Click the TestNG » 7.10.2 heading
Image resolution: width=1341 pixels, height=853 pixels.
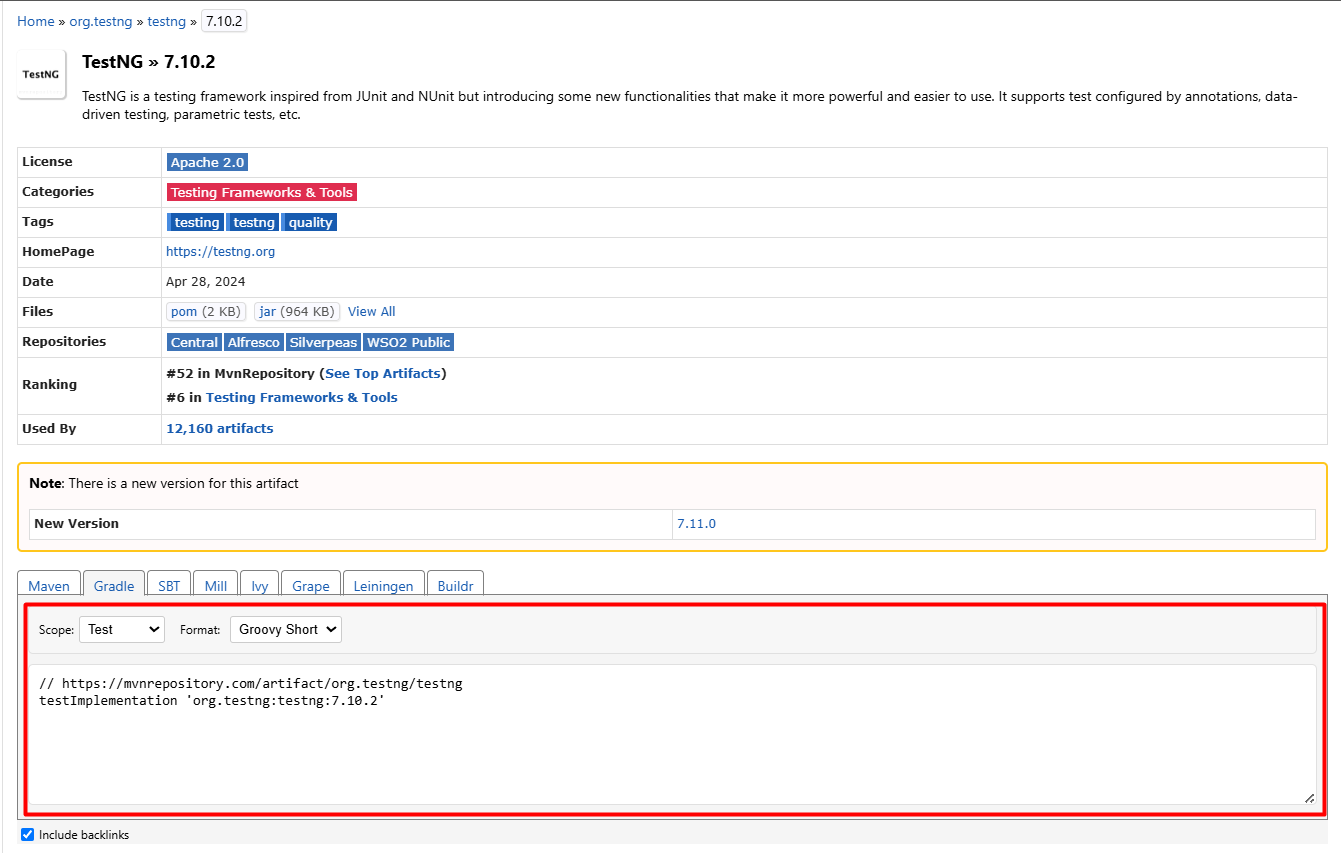point(148,62)
